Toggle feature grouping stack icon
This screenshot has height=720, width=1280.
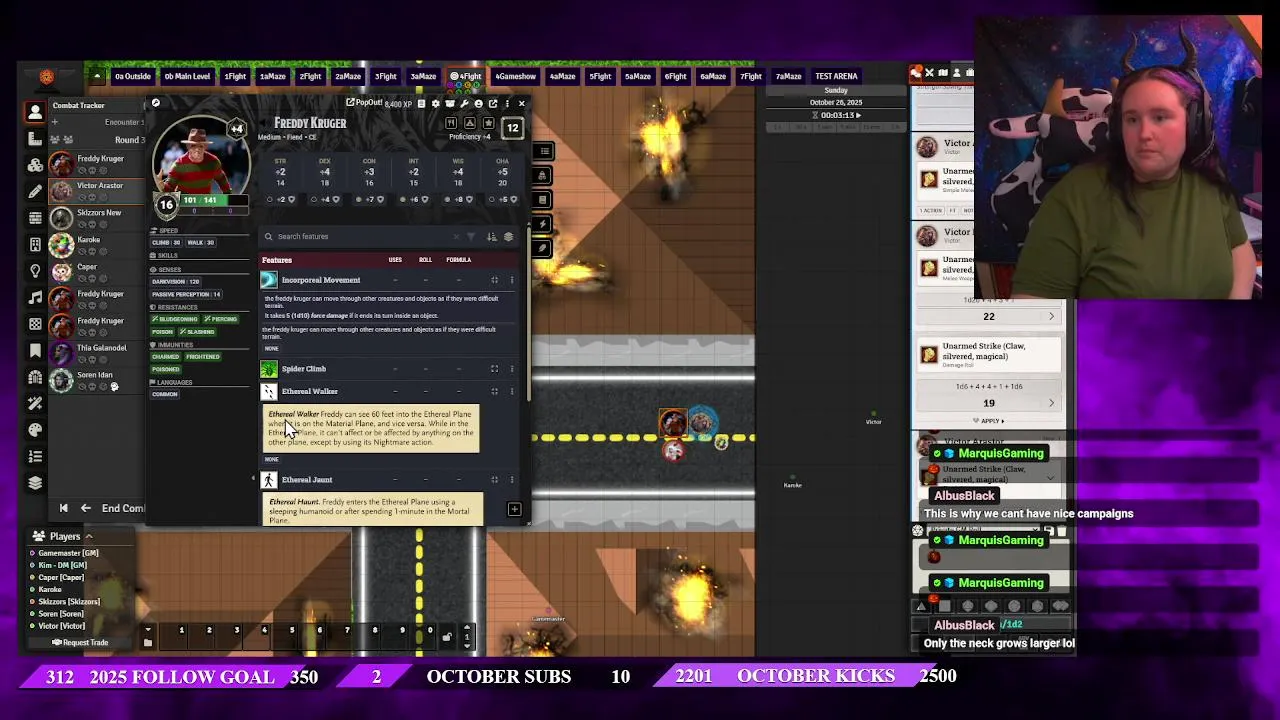(508, 237)
